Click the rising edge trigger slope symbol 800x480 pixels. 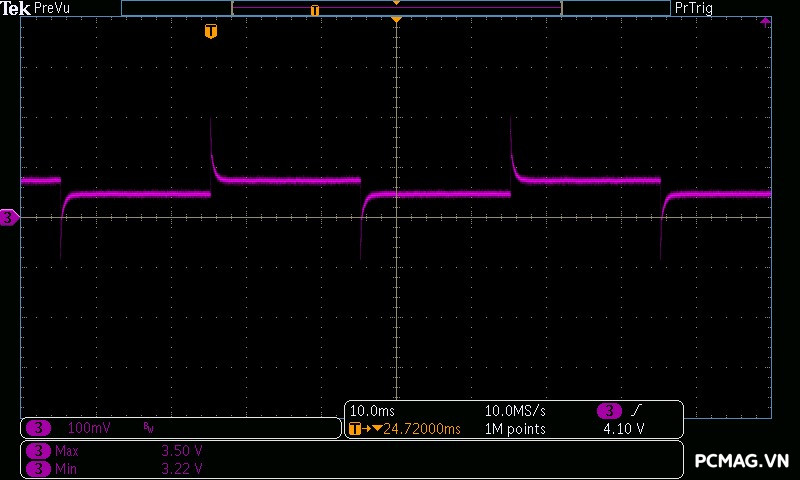(x=637, y=411)
